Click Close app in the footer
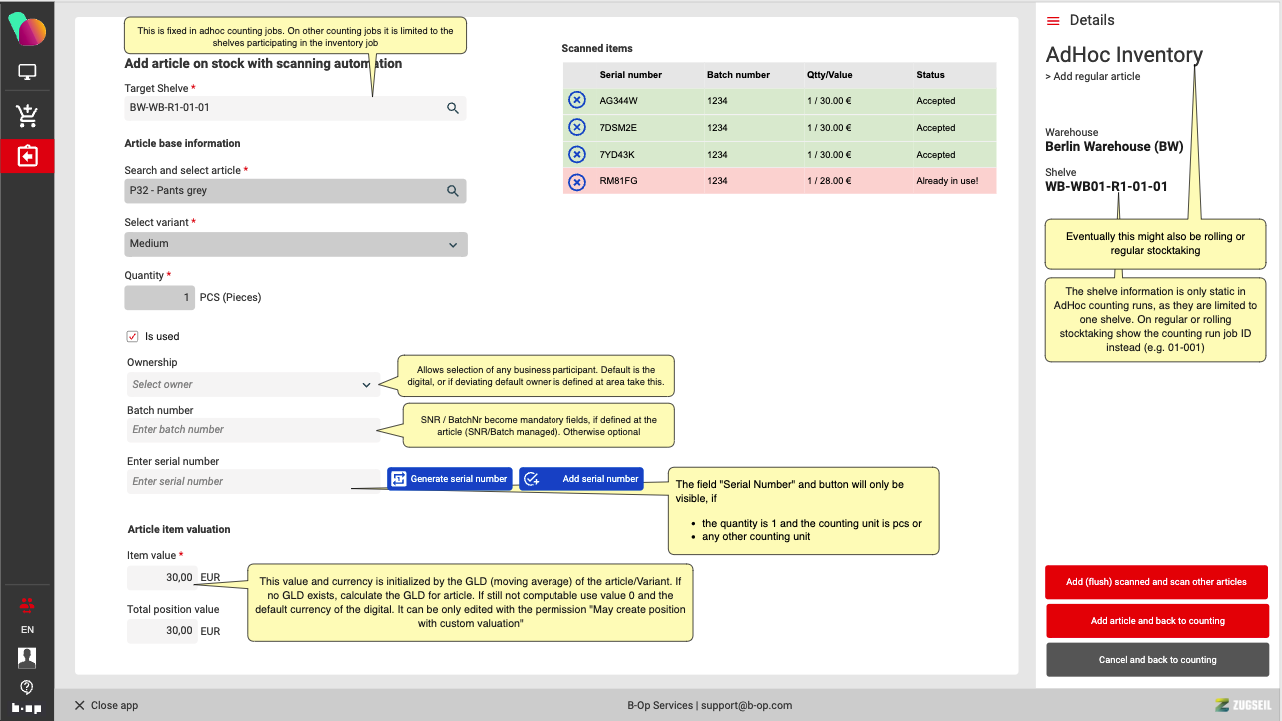 coord(106,705)
